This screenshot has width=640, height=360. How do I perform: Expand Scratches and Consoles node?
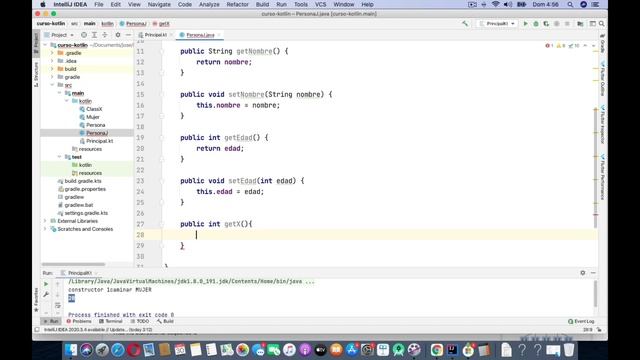pyautogui.click(x=45, y=229)
